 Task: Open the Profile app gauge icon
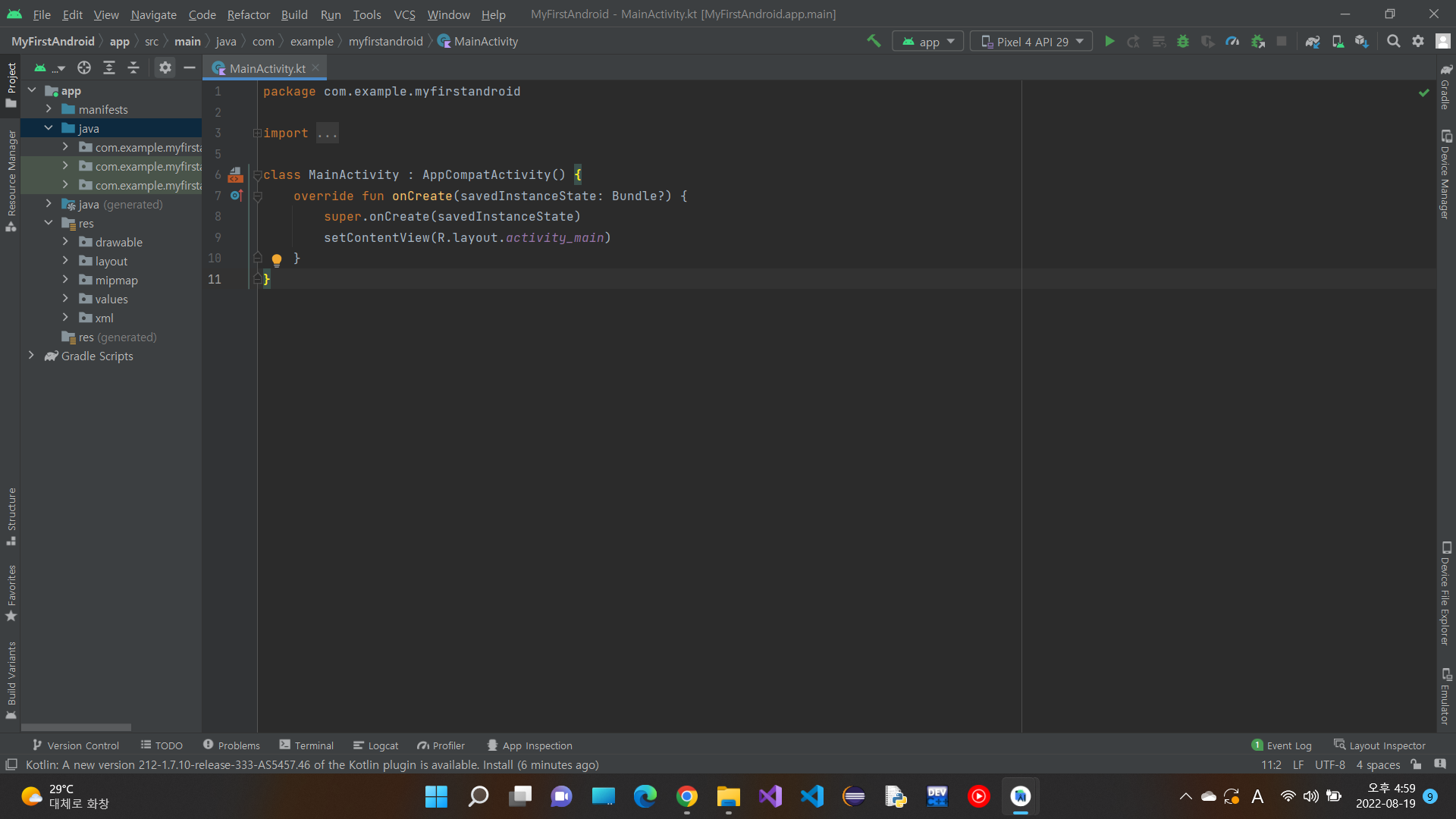(x=1232, y=42)
